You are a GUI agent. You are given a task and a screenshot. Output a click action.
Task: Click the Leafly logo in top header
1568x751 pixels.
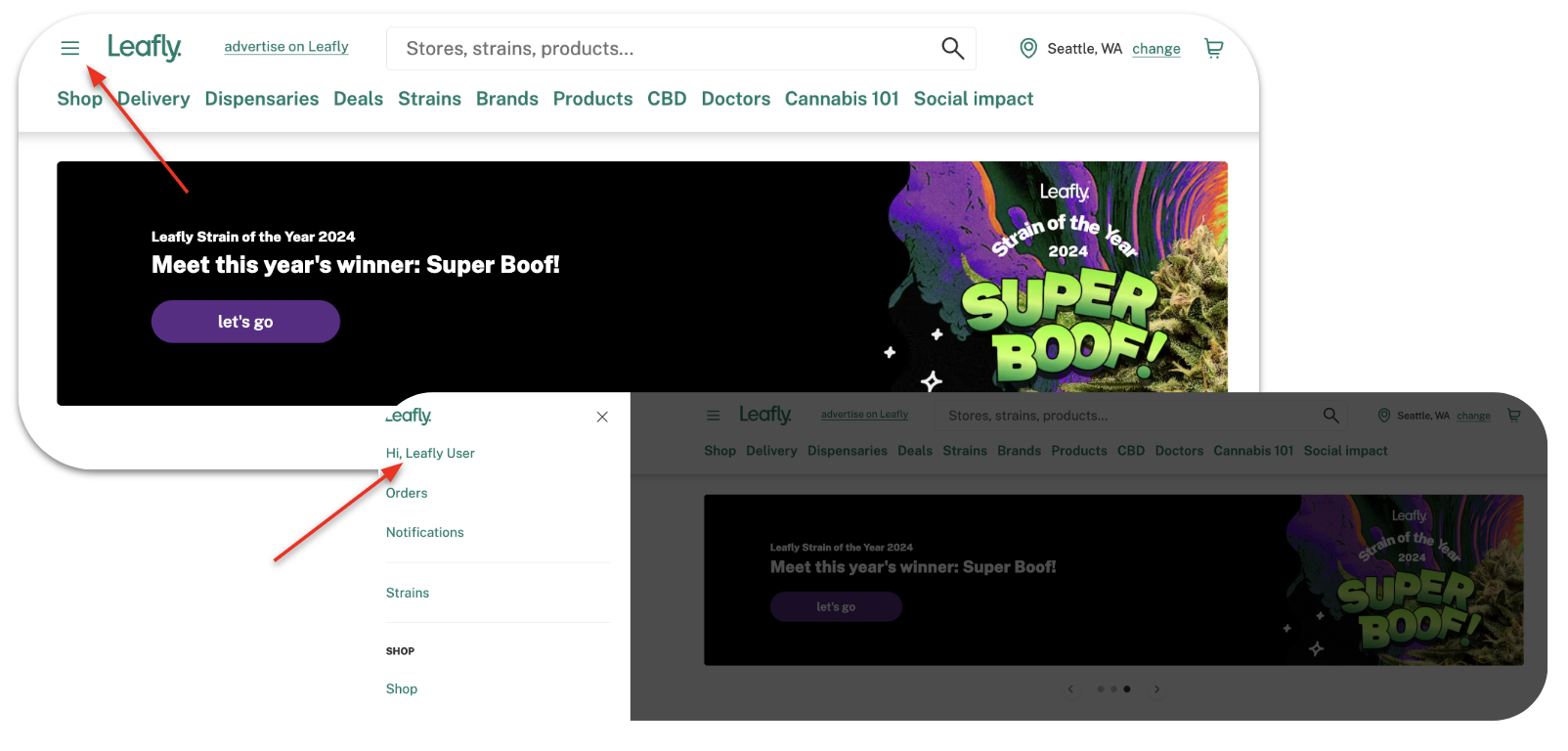click(x=145, y=47)
